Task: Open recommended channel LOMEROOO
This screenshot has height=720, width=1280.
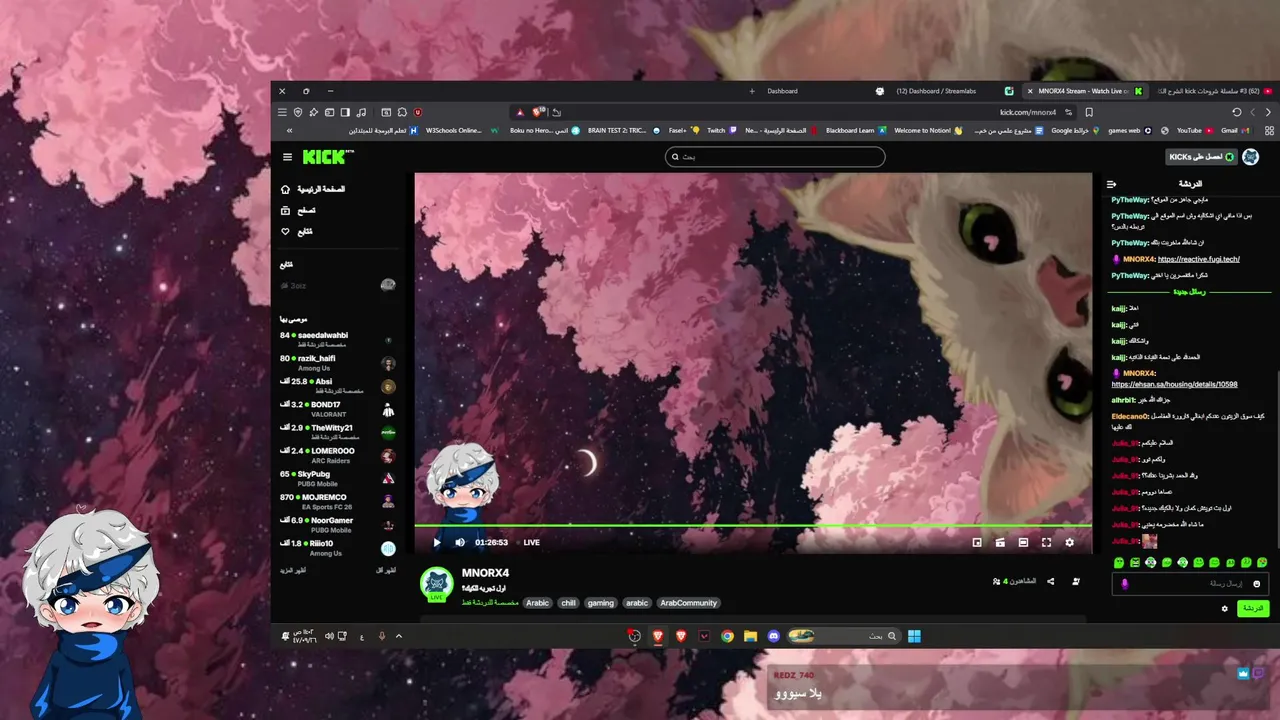Action: point(338,455)
